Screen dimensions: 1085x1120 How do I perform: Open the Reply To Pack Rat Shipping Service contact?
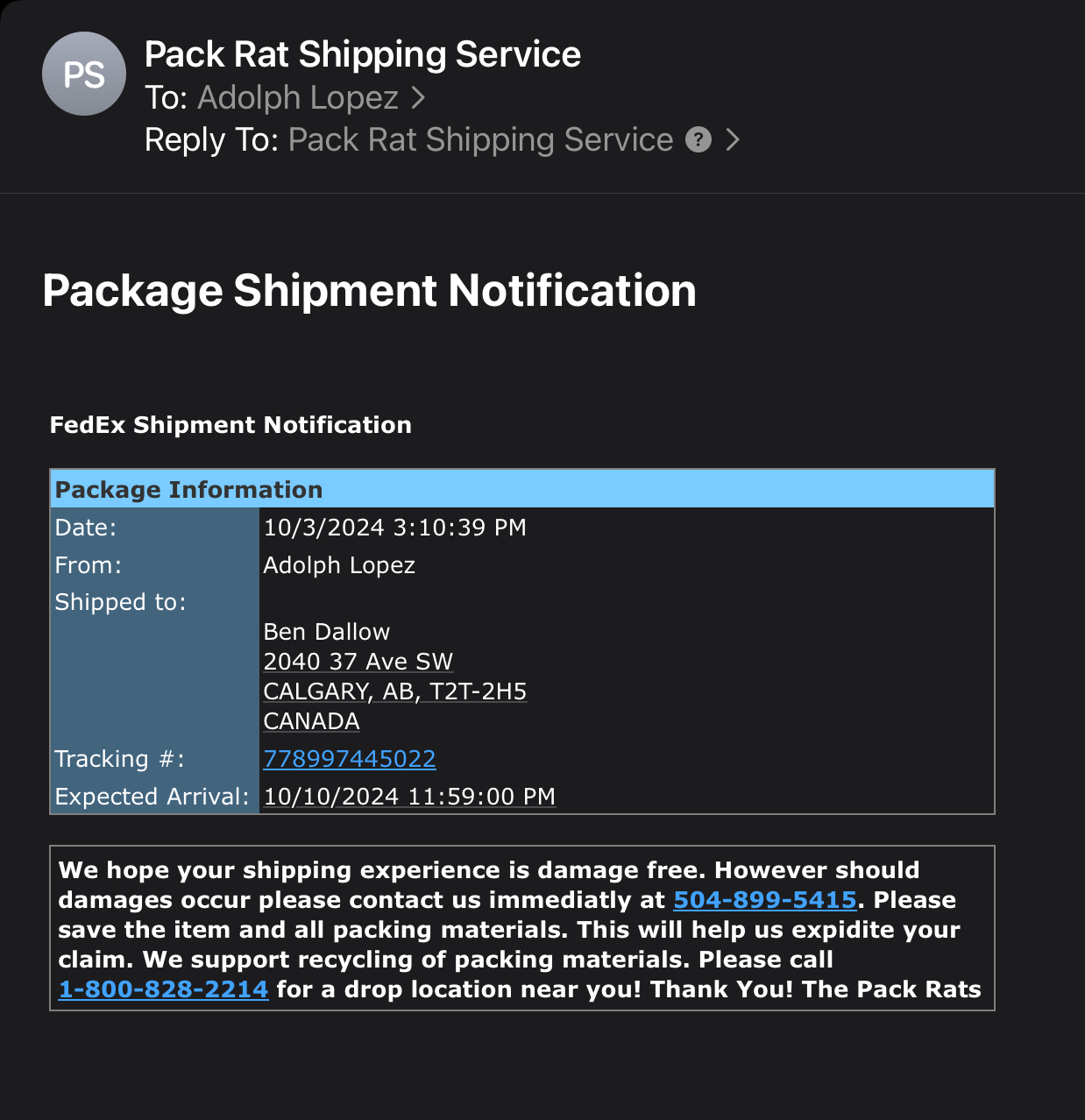tap(480, 139)
